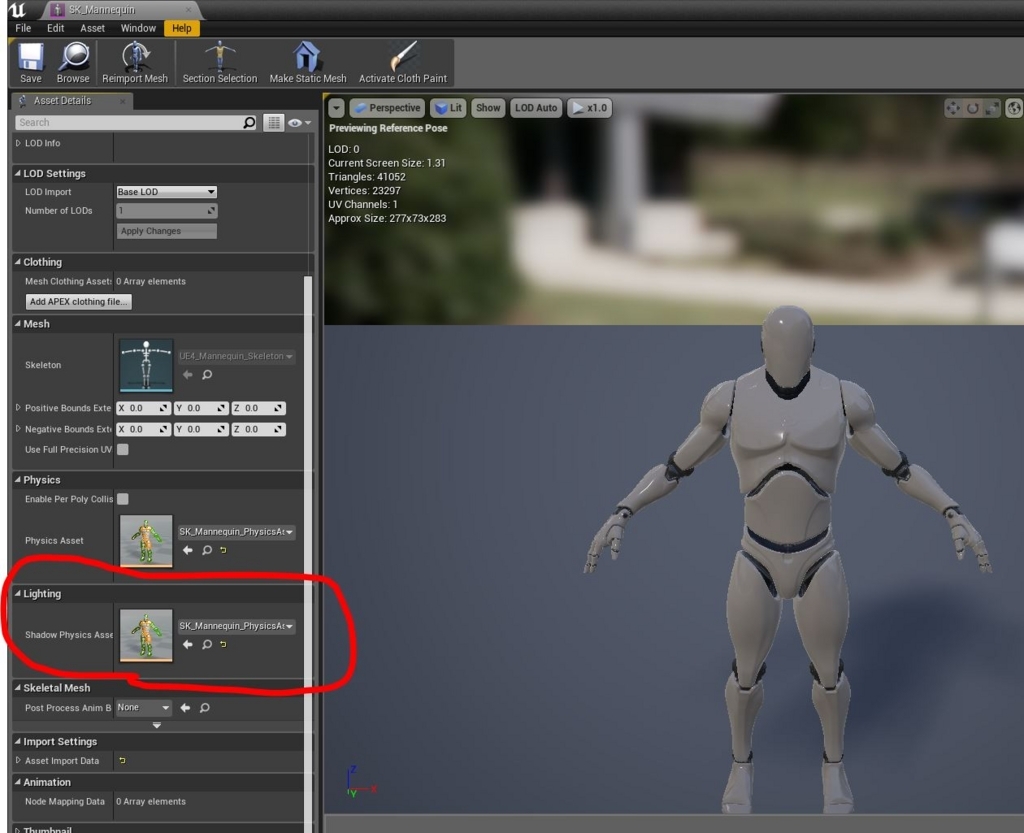Use selected asset arrow for Skeleton
This screenshot has width=1024, height=833.
187,375
